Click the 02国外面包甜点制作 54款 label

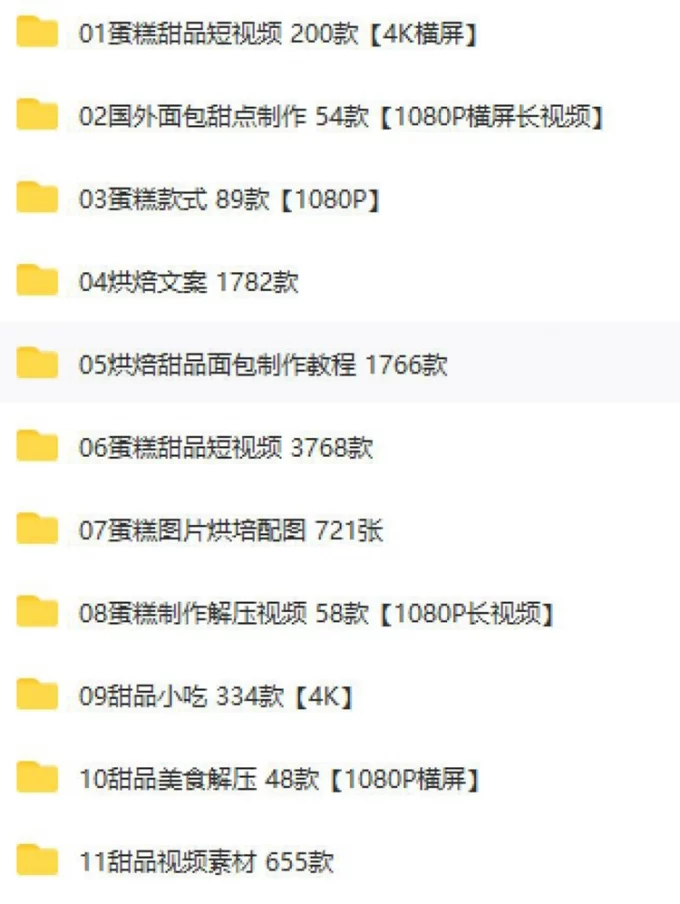(x=224, y=116)
